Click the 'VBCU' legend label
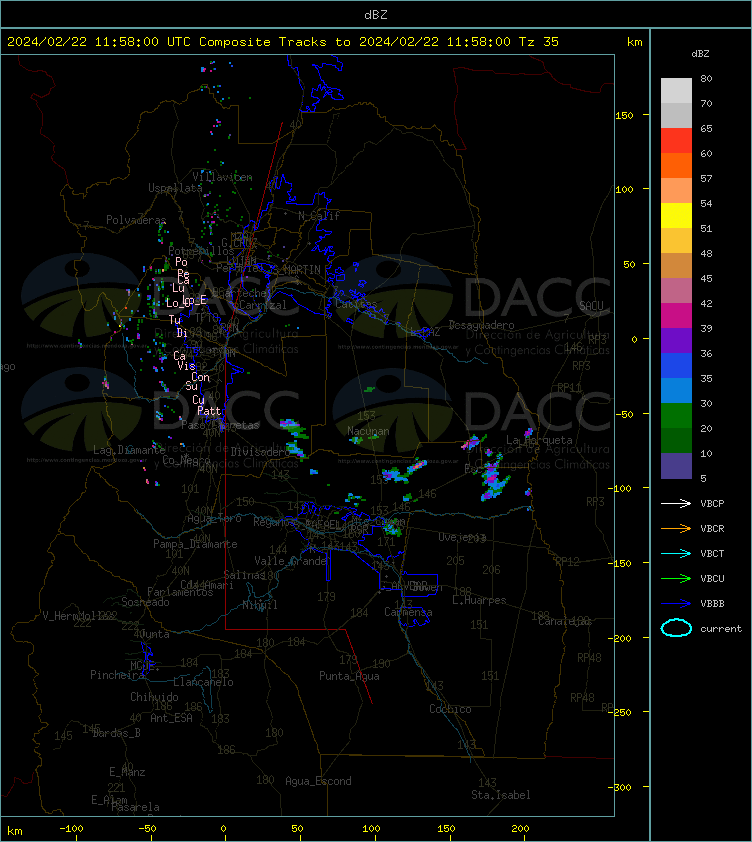 click(712, 578)
